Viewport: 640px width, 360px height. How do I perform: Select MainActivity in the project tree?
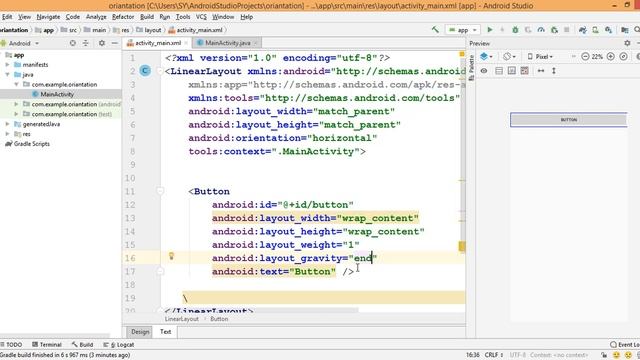coord(57,94)
